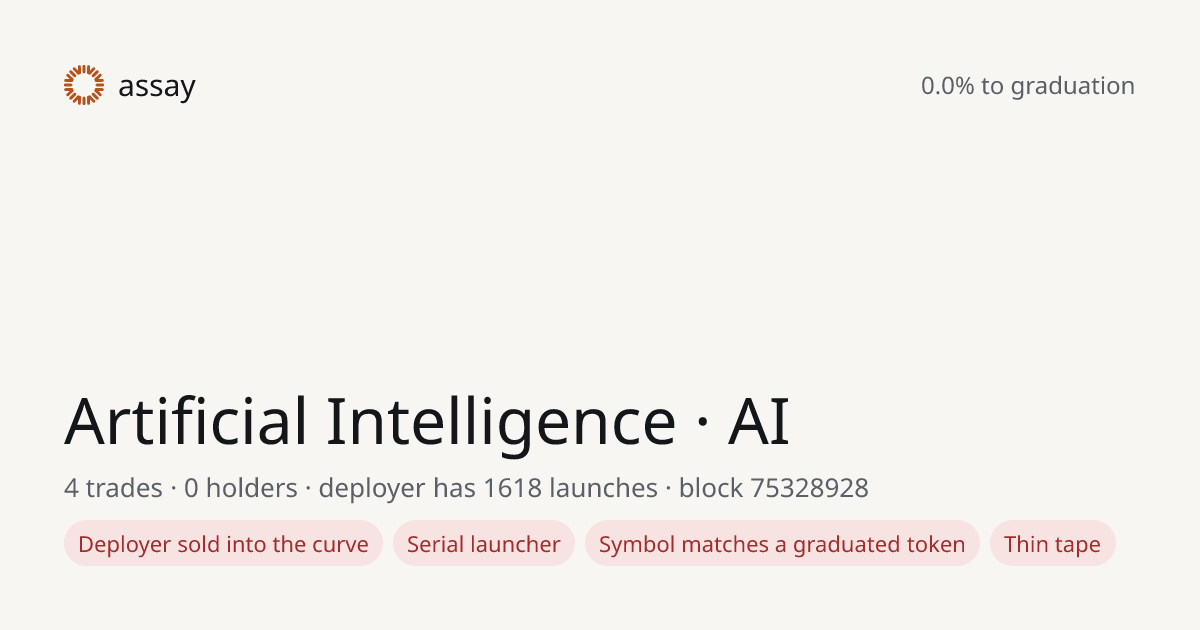Screen dimensions: 1200x630
Task: Open the 0 holders stat
Action: click(x=241, y=488)
